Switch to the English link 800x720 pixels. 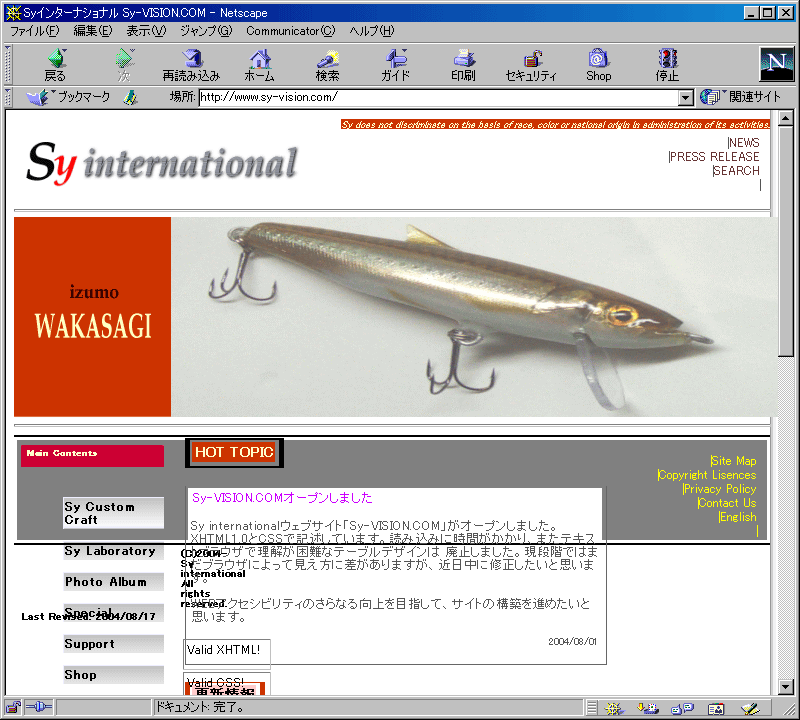(x=738, y=517)
